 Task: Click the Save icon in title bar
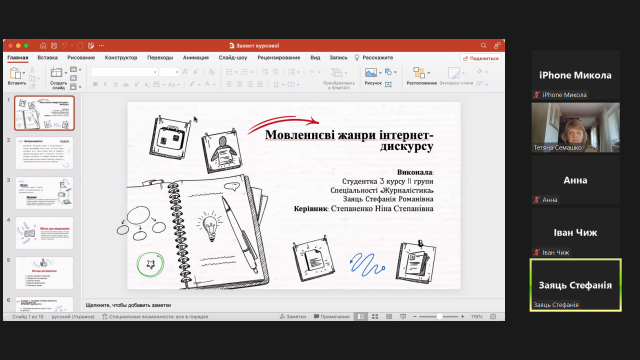(54, 46)
